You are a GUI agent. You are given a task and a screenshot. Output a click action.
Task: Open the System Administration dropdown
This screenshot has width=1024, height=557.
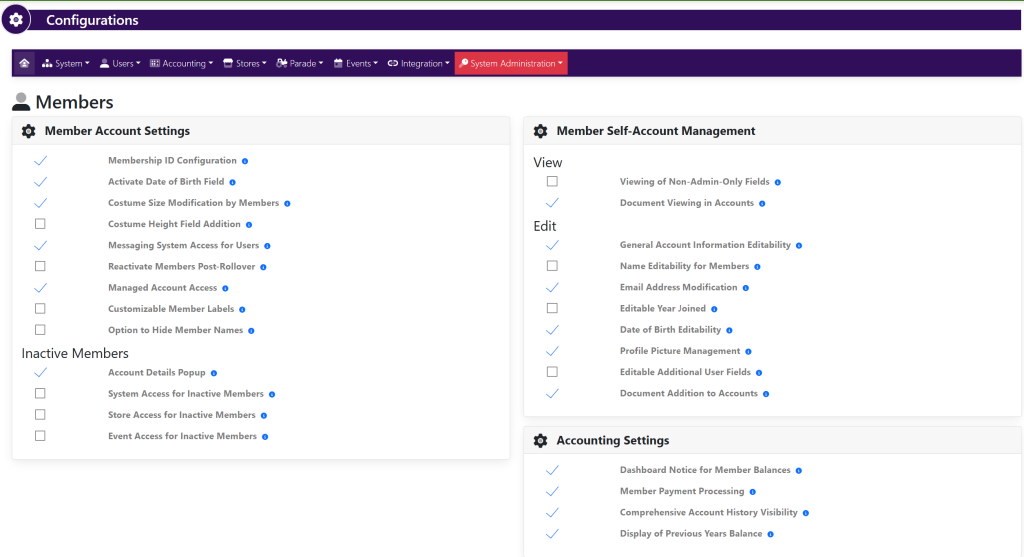pos(511,63)
